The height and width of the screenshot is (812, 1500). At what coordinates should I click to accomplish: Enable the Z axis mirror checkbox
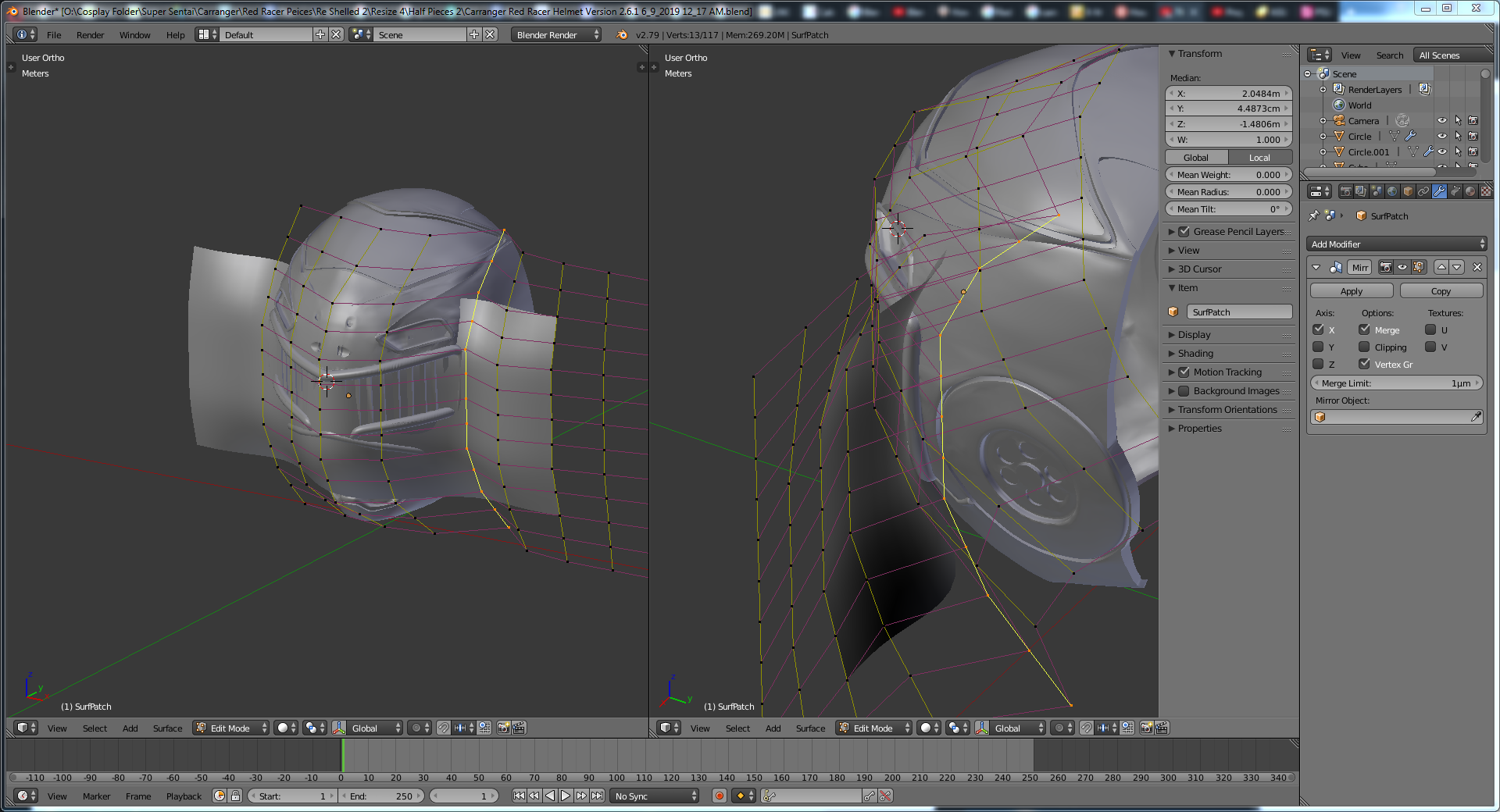[x=1318, y=364]
